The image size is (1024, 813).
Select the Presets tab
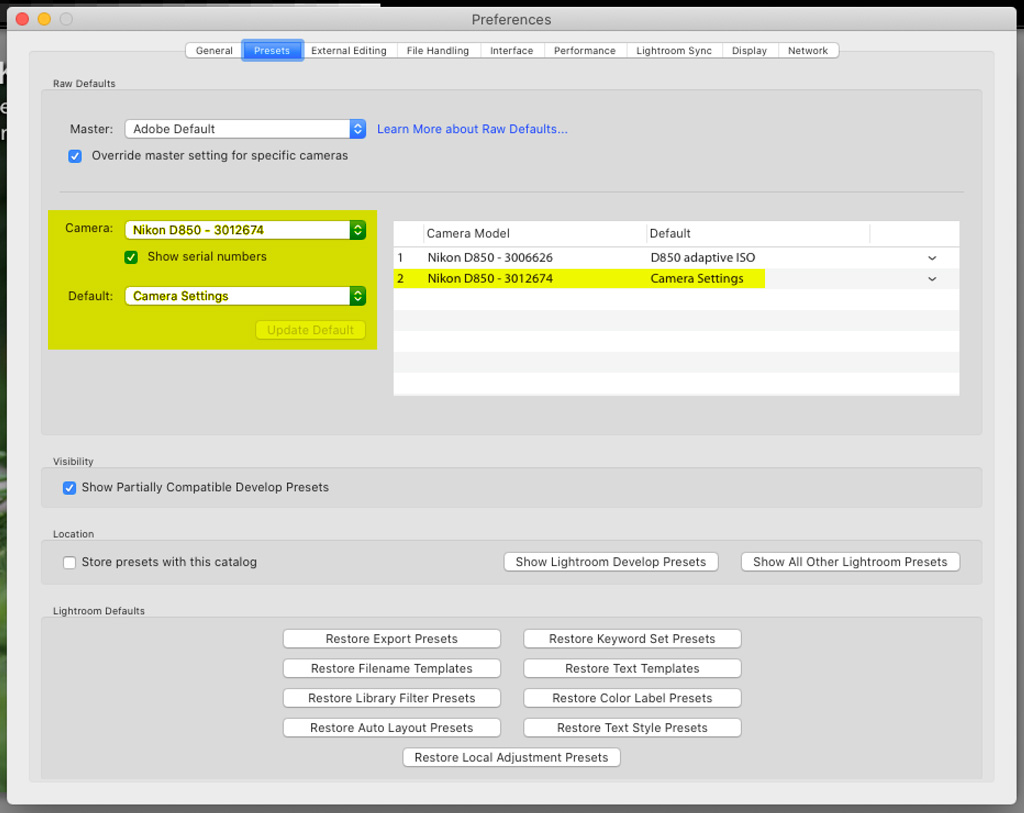click(x=272, y=50)
